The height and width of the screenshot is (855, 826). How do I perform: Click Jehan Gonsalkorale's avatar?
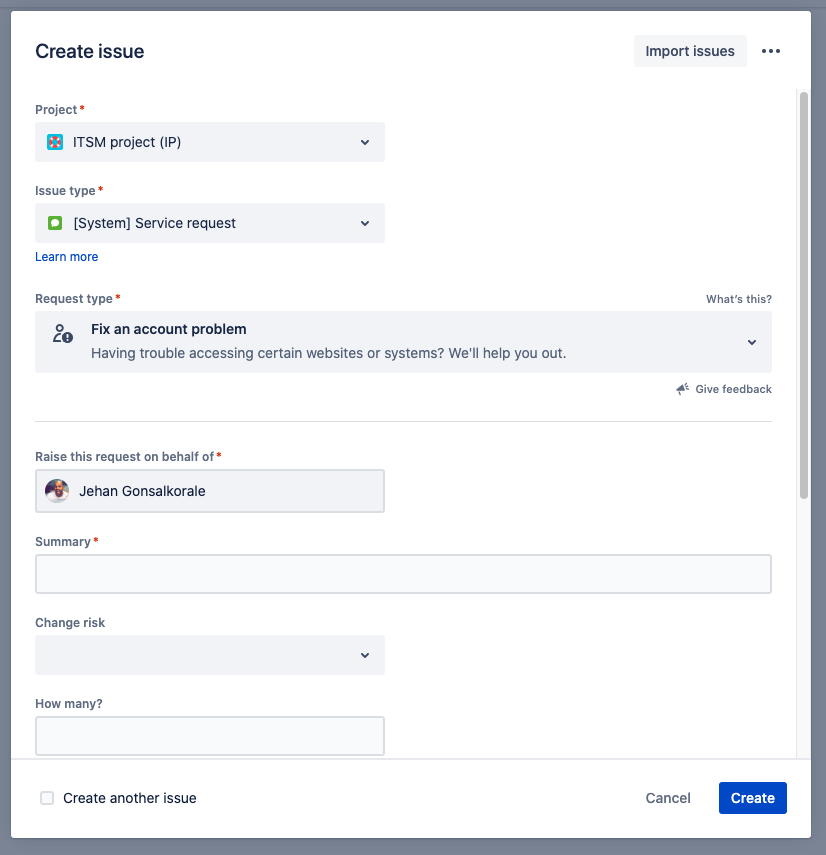tap(57, 491)
